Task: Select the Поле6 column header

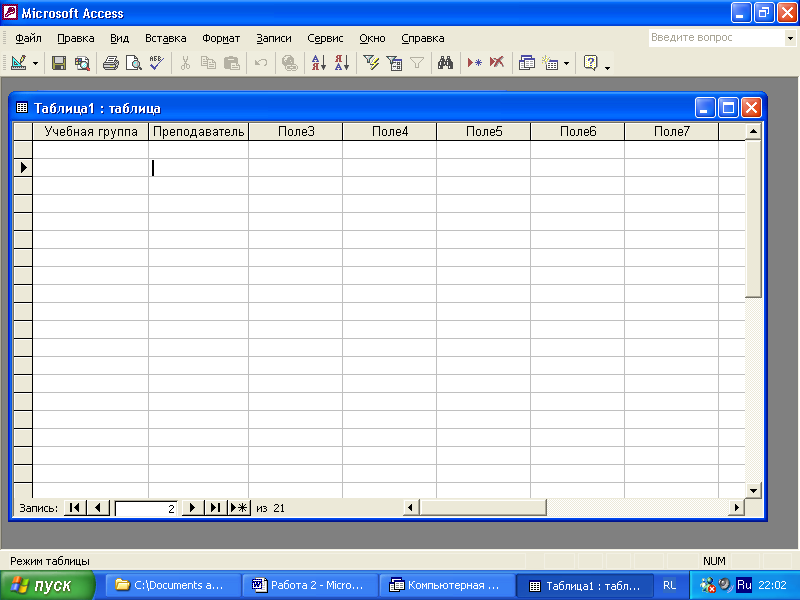Action: (578, 132)
